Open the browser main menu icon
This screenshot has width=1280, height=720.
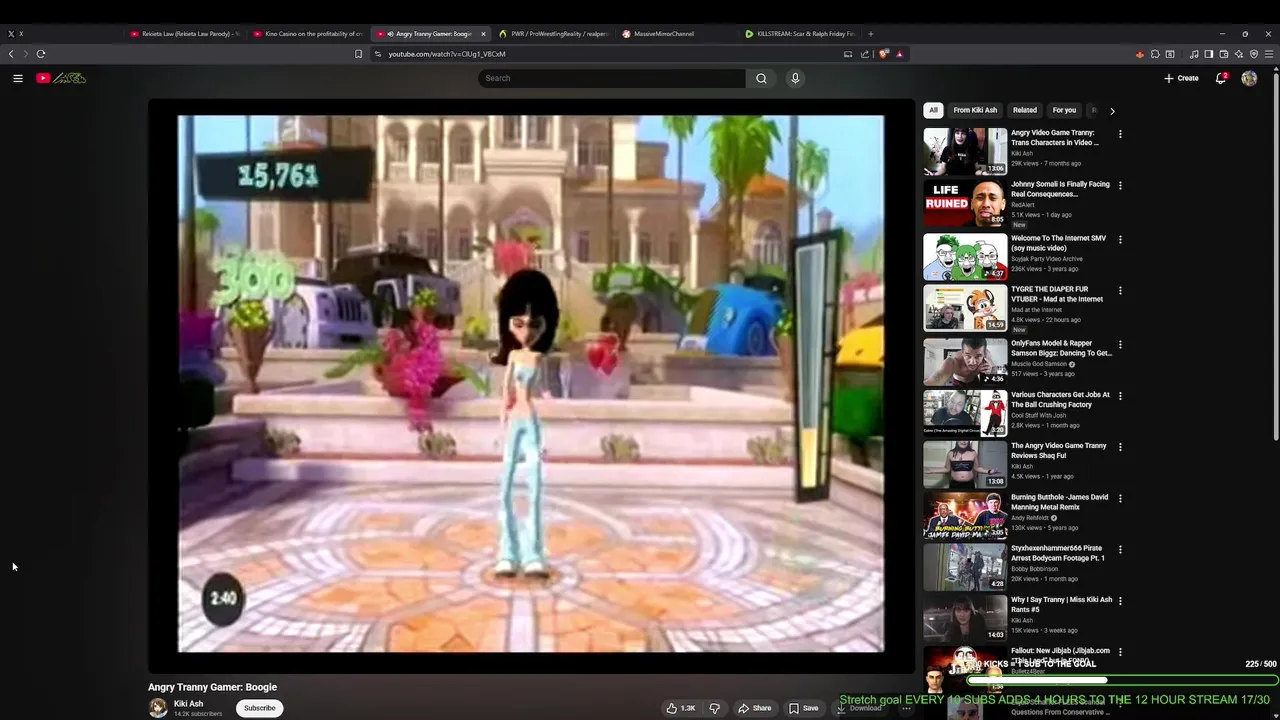pyautogui.click(x=1269, y=54)
